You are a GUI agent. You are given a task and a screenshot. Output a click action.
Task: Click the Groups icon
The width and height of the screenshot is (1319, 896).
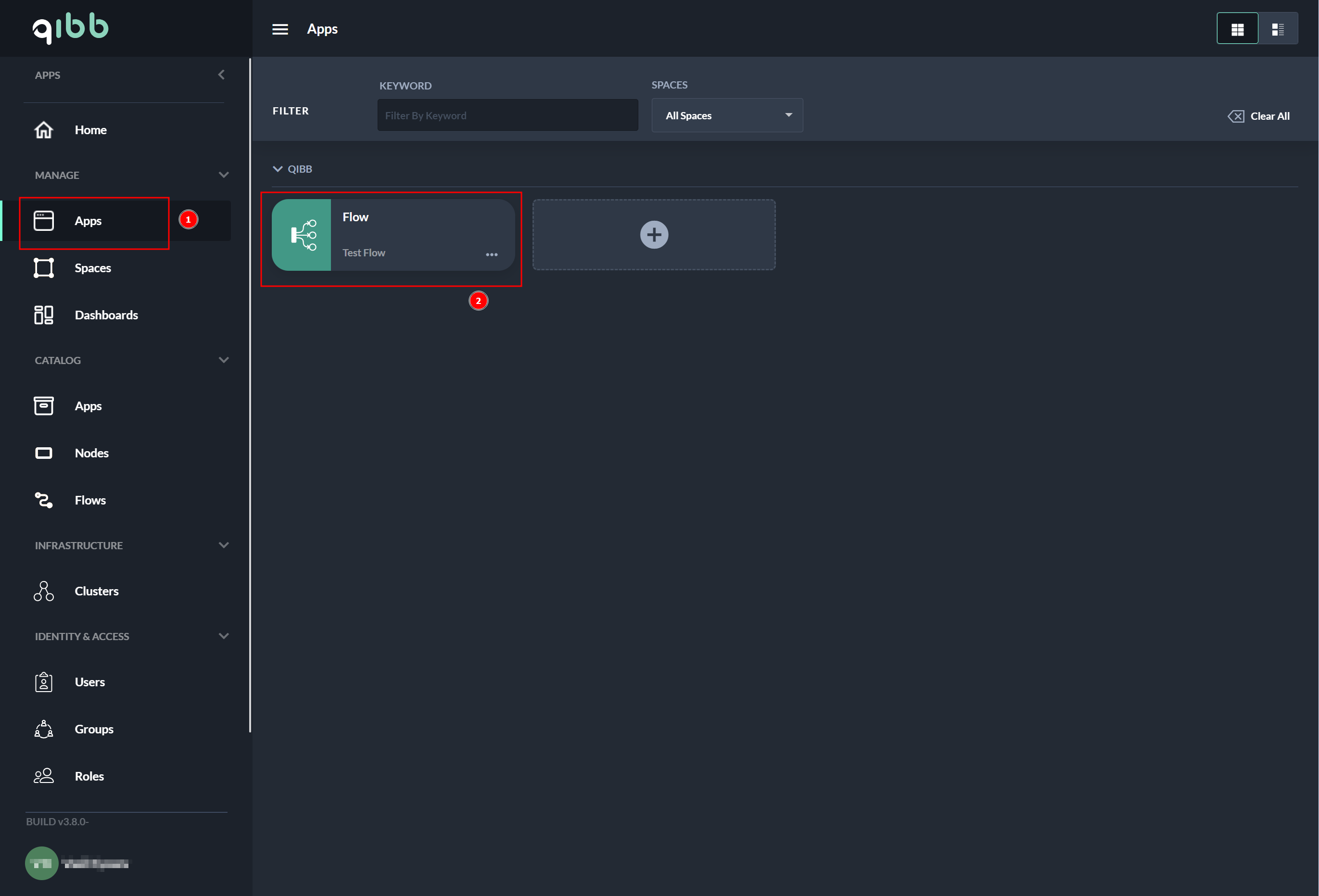(44, 729)
